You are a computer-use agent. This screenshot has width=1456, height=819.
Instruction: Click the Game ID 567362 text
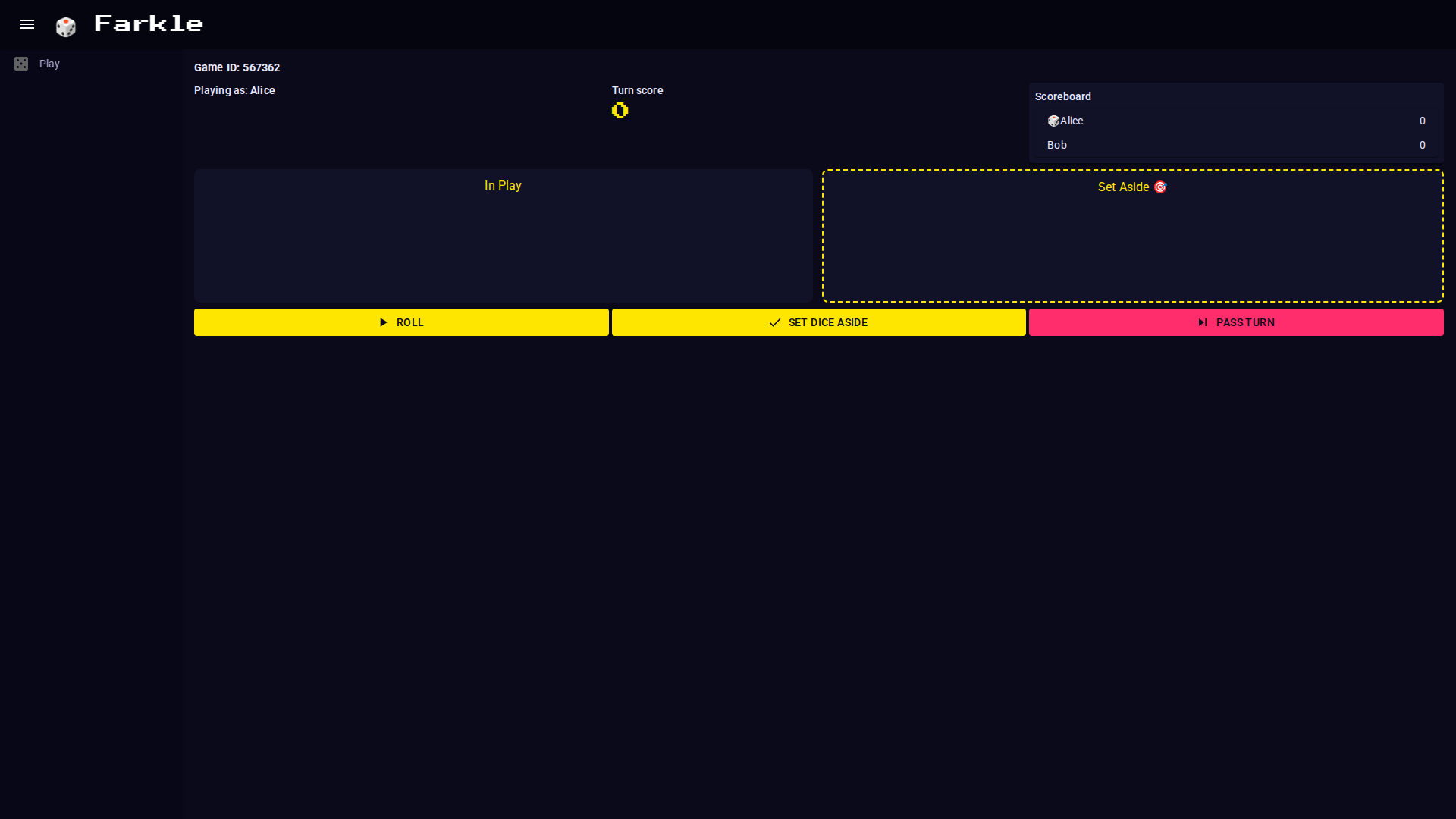point(237,67)
